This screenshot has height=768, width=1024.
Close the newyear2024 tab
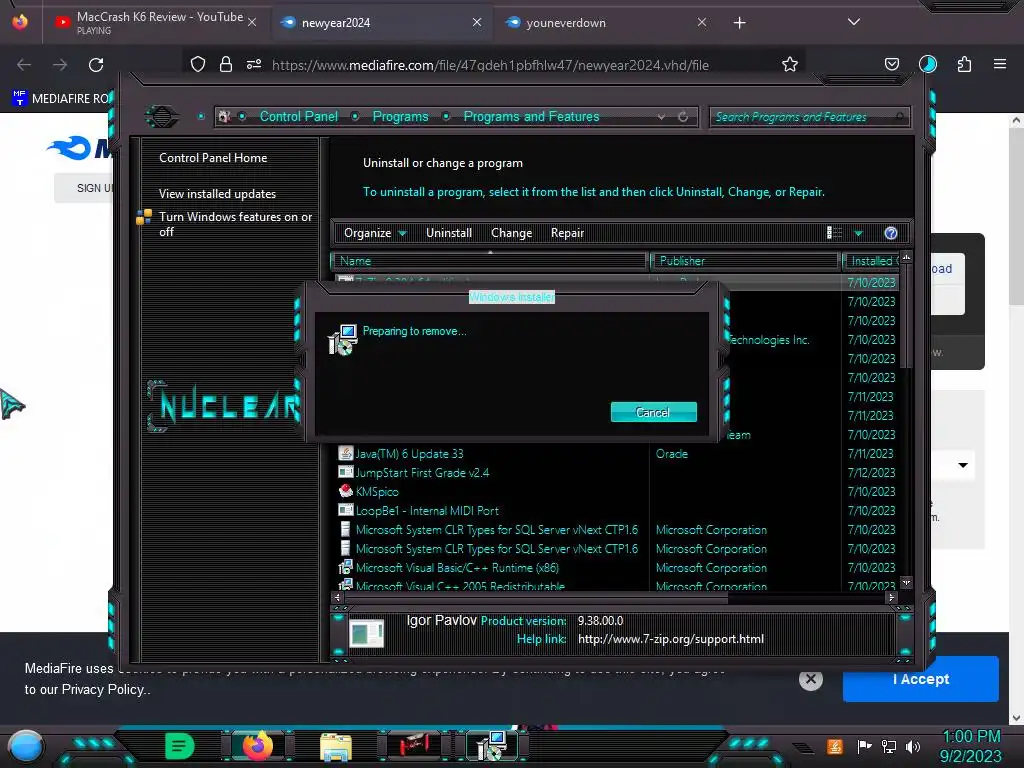click(477, 22)
